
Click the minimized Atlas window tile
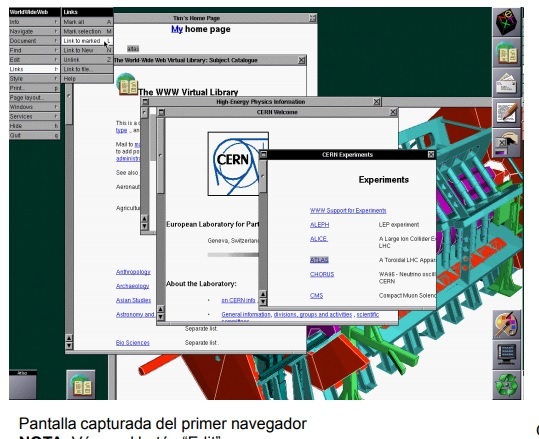[23, 384]
